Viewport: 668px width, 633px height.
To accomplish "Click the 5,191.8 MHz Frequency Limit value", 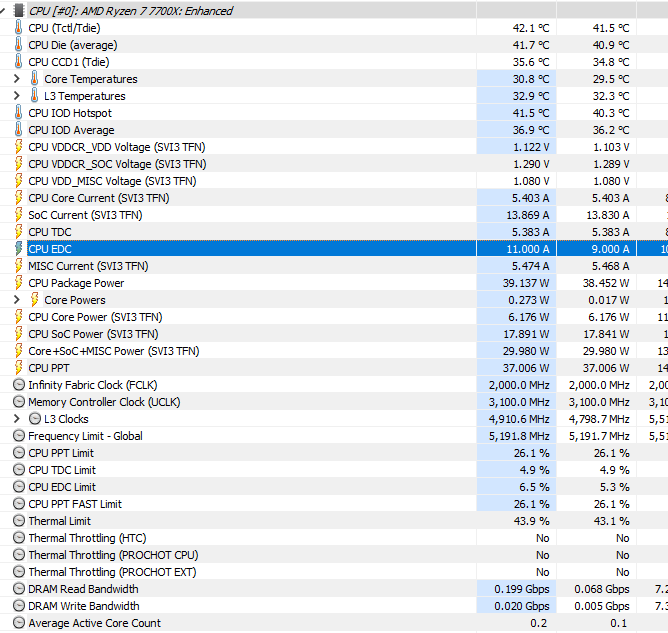I will coord(519,436).
